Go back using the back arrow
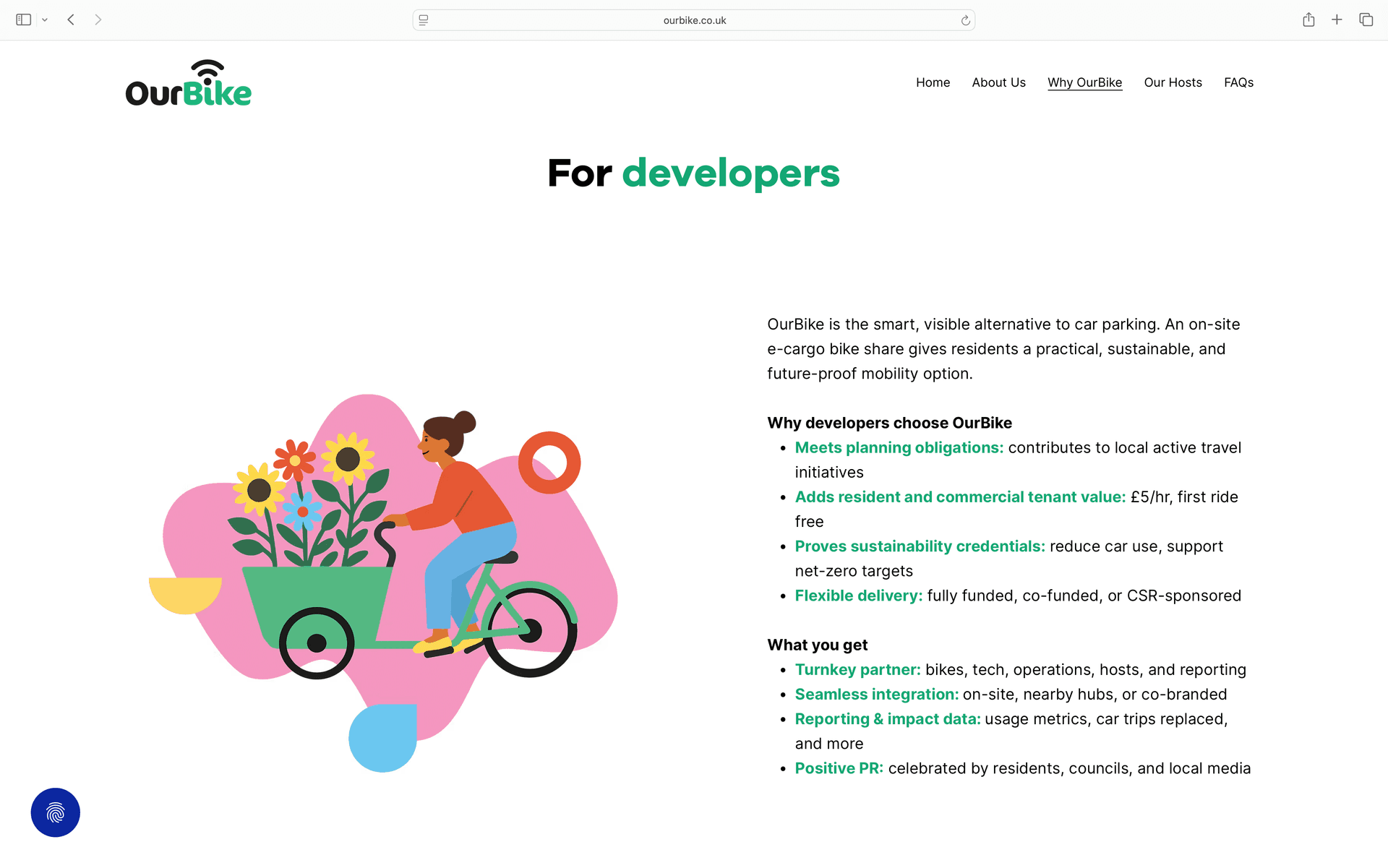This screenshot has height=868, width=1388. [x=71, y=20]
